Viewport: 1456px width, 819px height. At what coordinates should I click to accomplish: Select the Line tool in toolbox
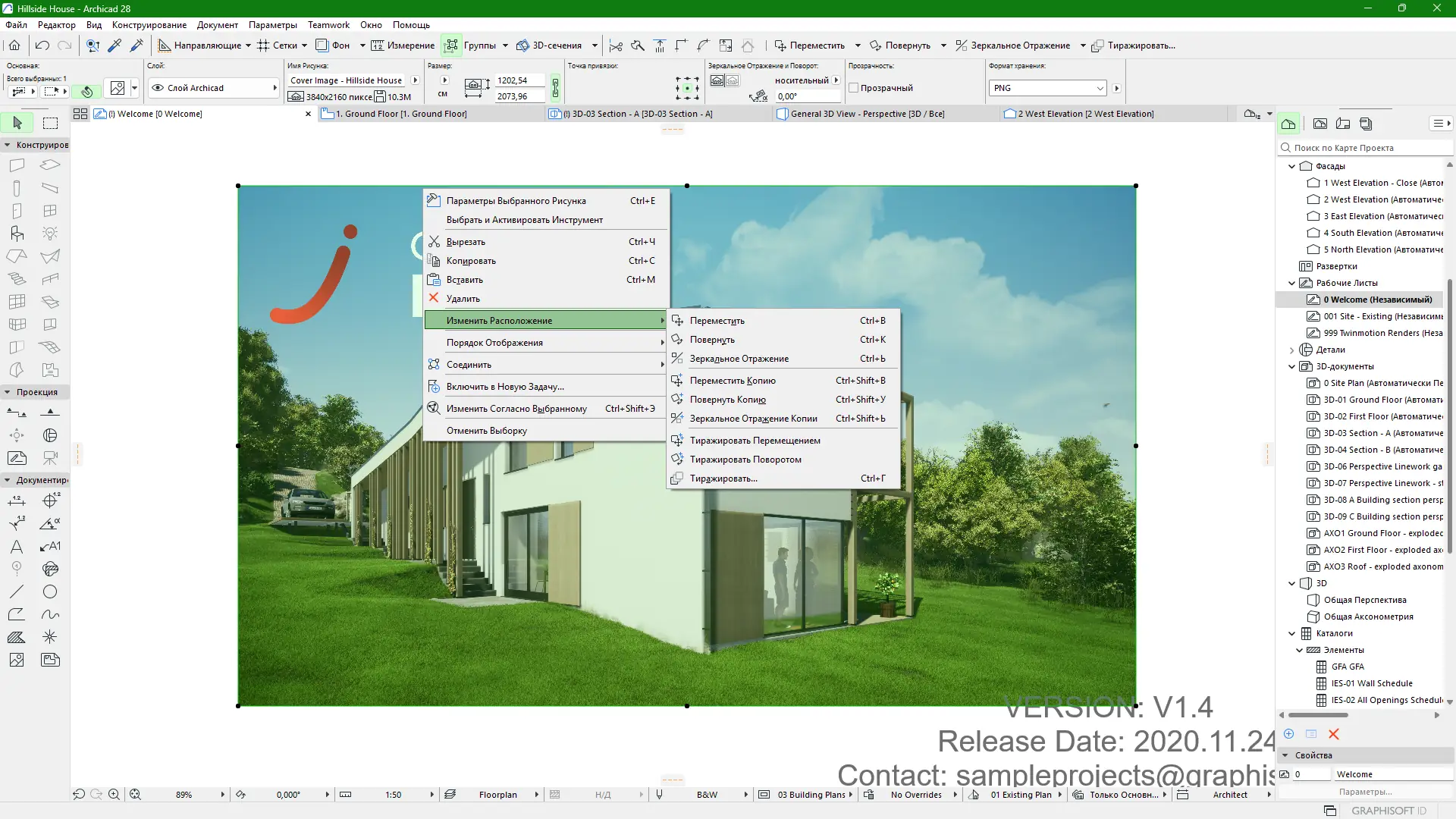pyautogui.click(x=17, y=591)
